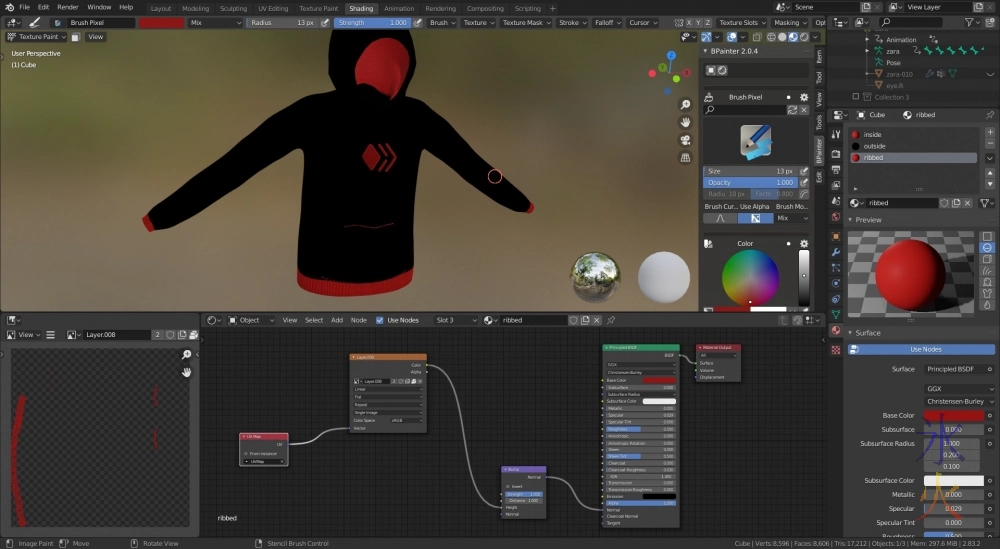Open the Mix blend mode dropdown
1000x549 pixels.
[213, 22]
